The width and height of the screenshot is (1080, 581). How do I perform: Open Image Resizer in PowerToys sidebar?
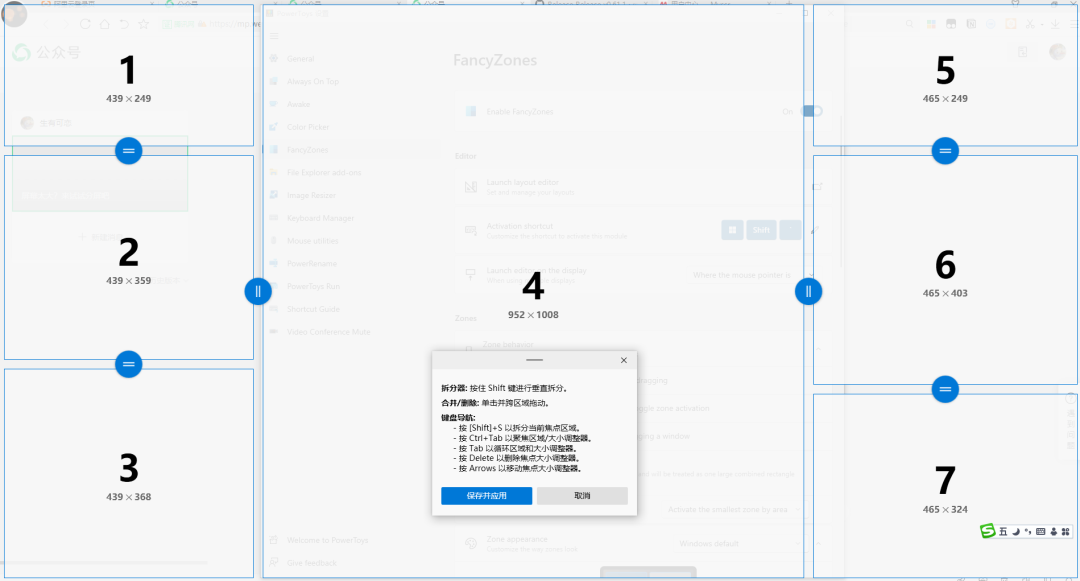pos(311,196)
